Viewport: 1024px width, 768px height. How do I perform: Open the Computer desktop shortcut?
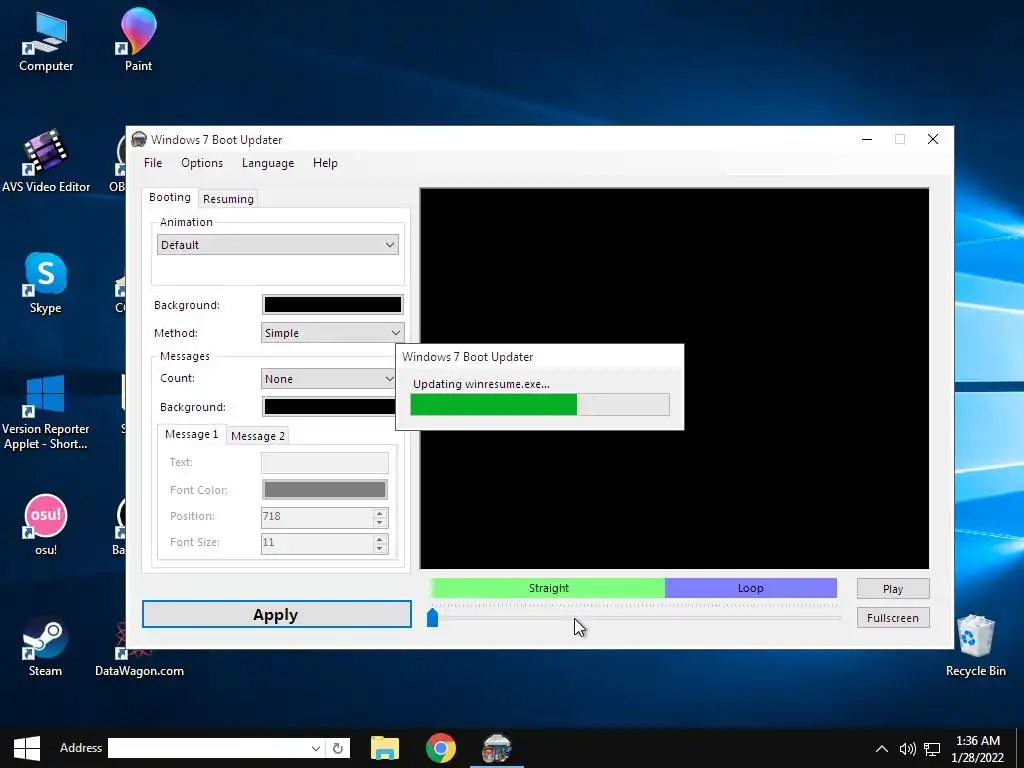coord(46,39)
